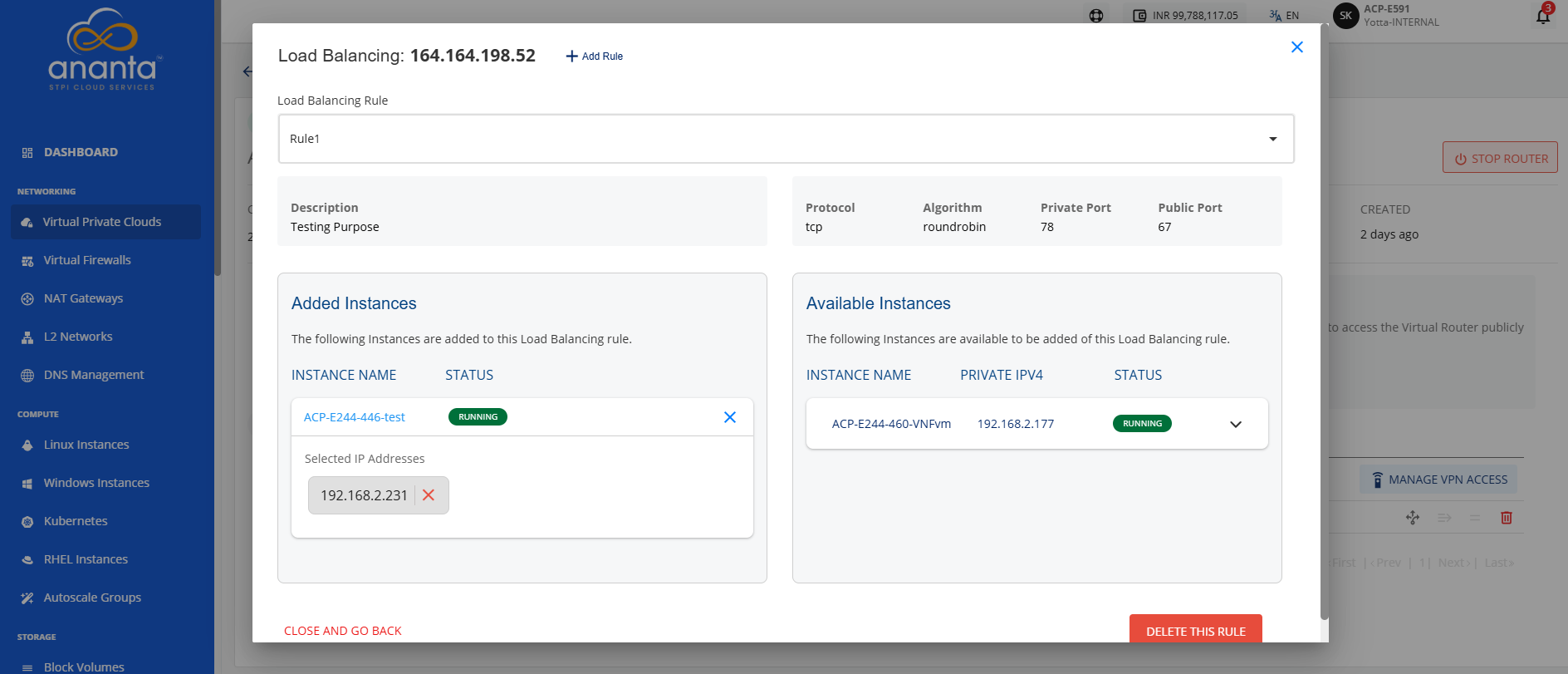Open the ACP-E244-446-test instance link
This screenshot has width=1568, height=674.
click(355, 417)
